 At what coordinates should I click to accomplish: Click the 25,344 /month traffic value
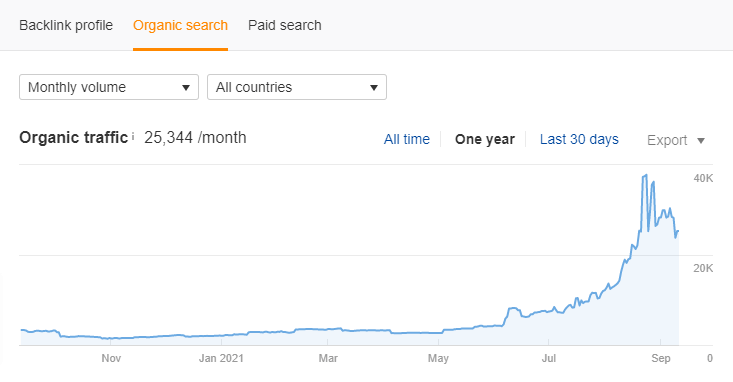(195, 138)
